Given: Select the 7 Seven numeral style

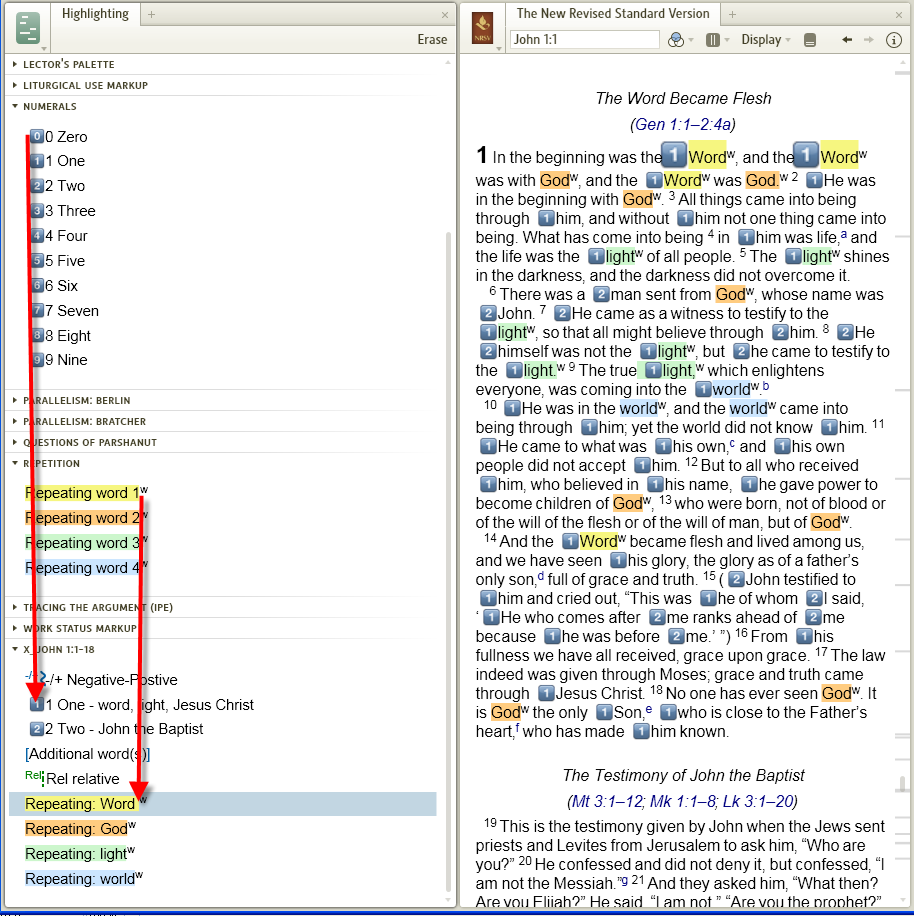Looking at the screenshot, I should coord(64,311).
